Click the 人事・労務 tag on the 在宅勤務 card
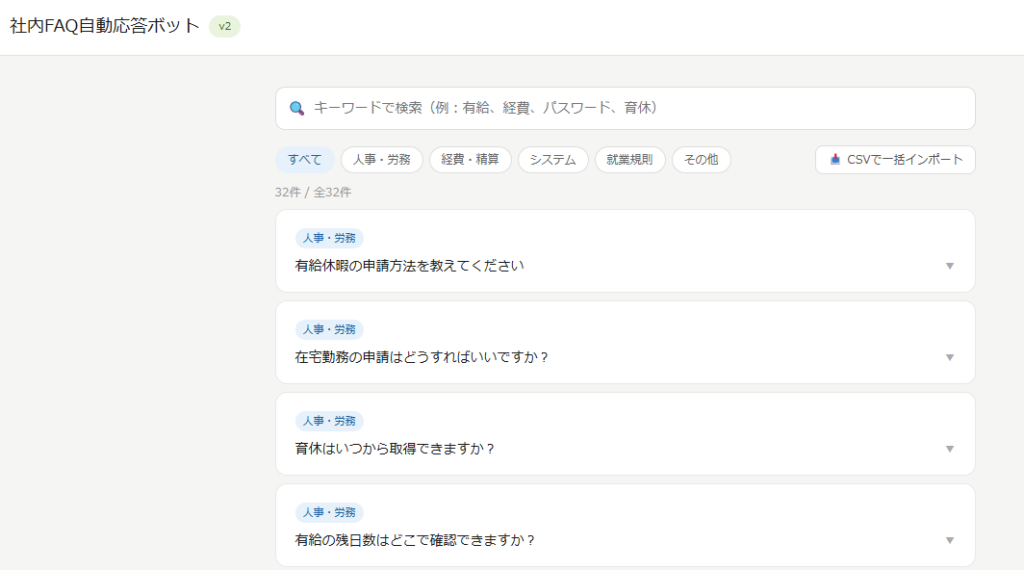This screenshot has width=1024, height=570. coord(329,330)
